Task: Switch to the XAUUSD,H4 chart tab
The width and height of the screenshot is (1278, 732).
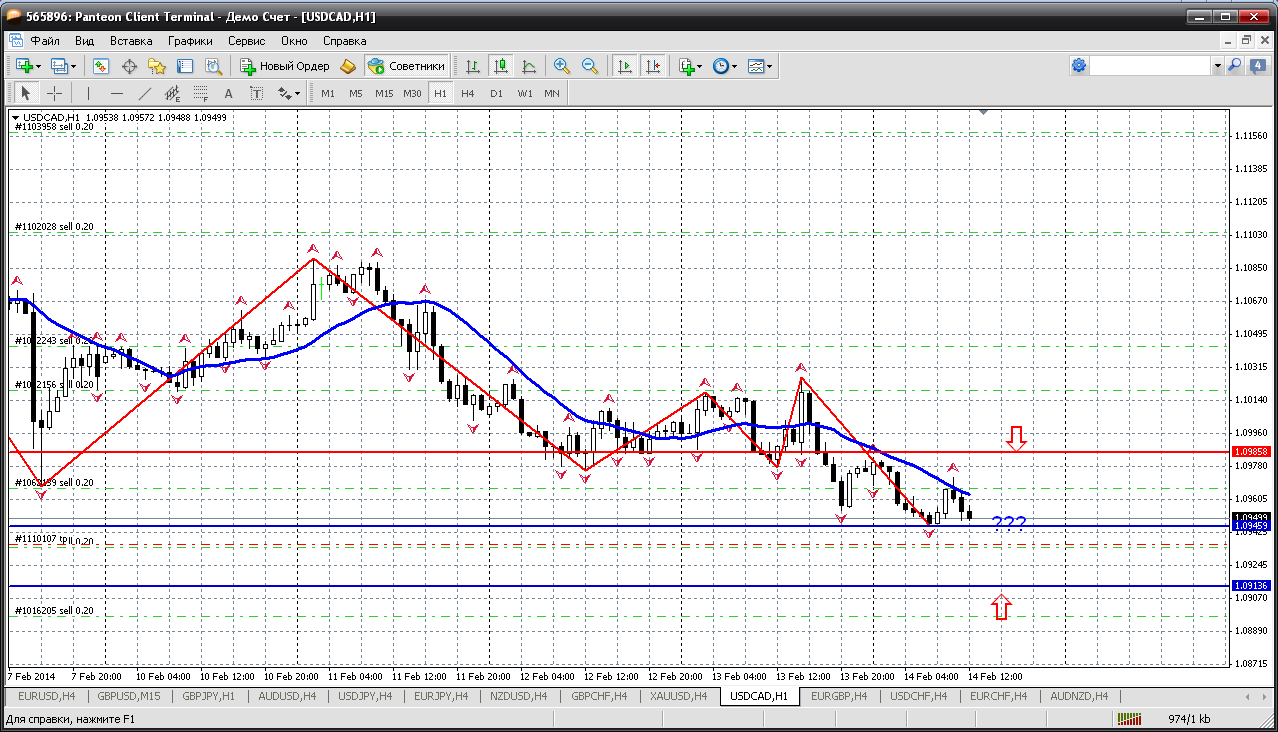Action: (x=678, y=696)
